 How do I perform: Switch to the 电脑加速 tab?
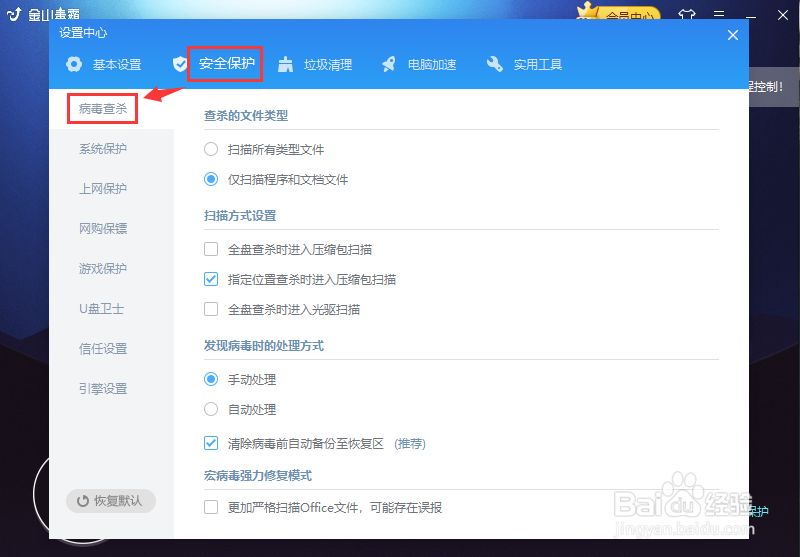coord(432,65)
